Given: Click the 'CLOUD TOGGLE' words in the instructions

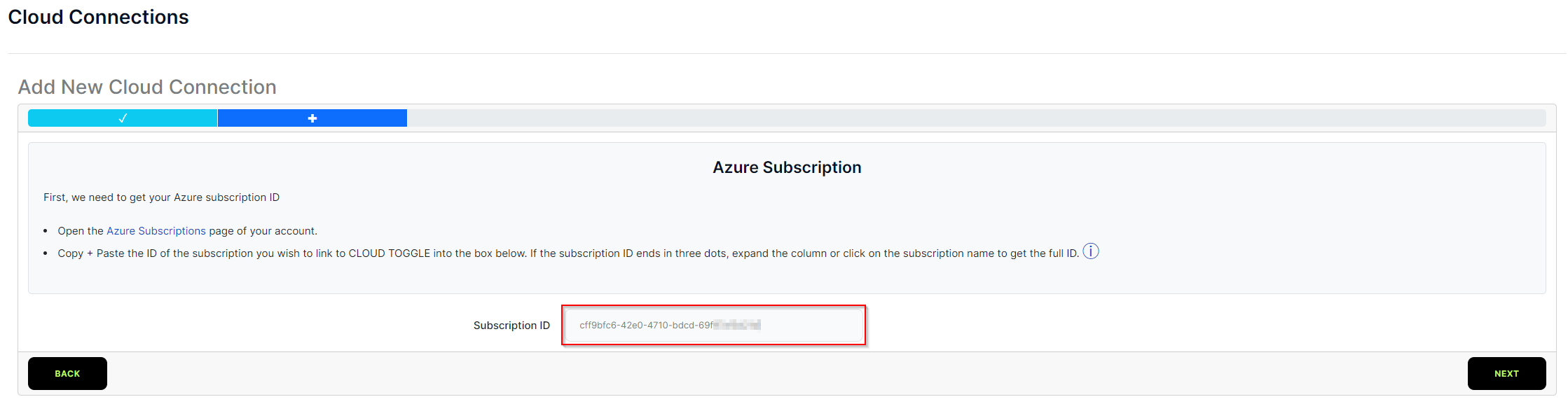Looking at the screenshot, I should click(x=390, y=253).
